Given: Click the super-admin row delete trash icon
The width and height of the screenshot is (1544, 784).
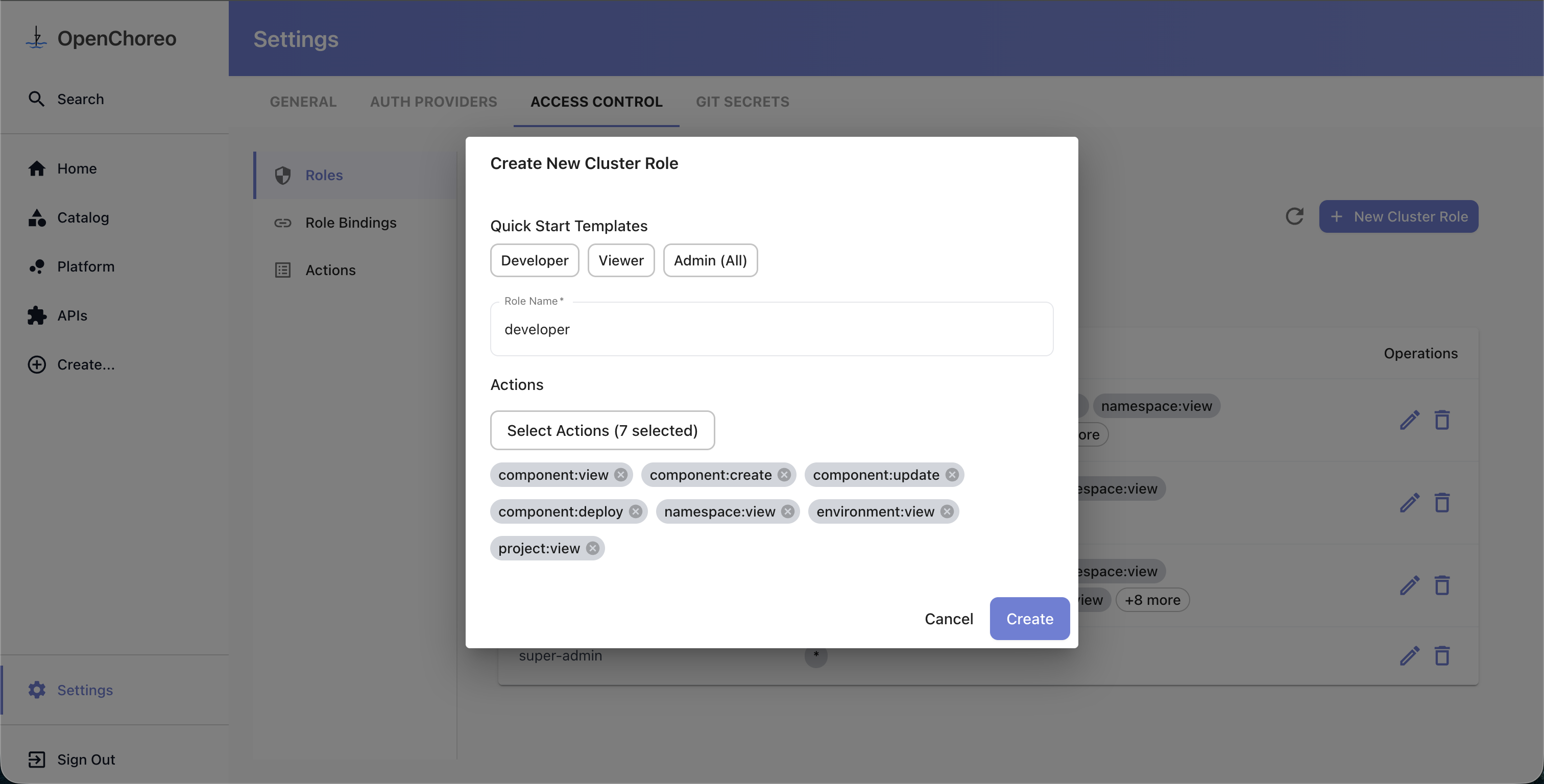Looking at the screenshot, I should pos(1442,656).
